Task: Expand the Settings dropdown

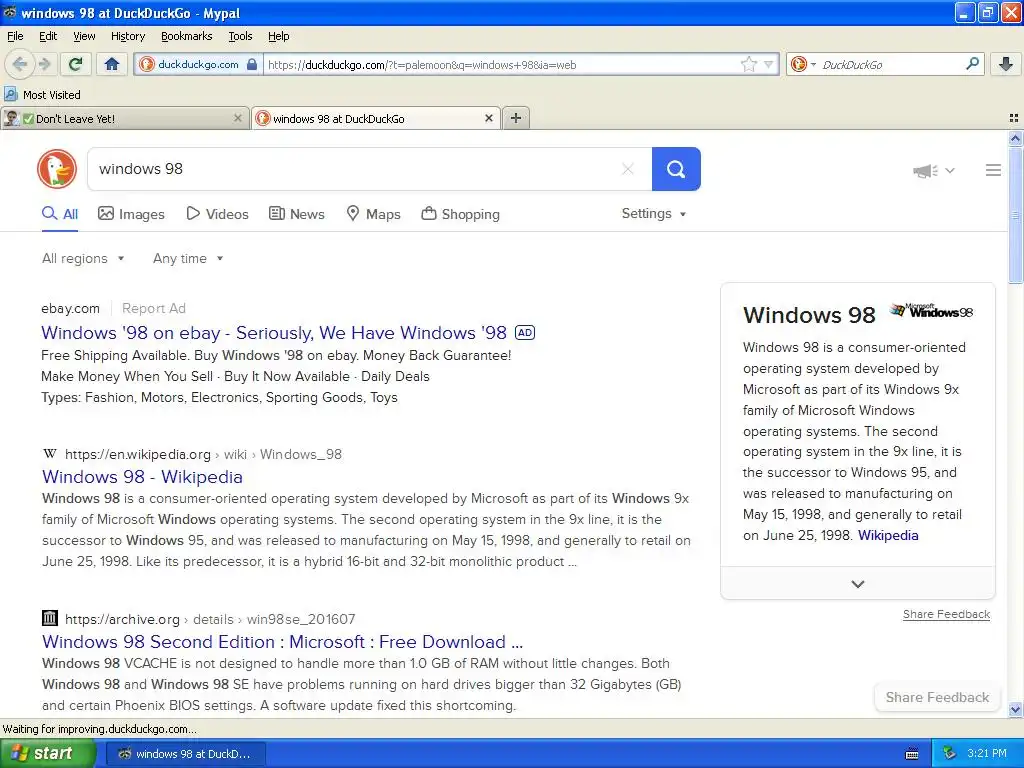Action: click(654, 214)
